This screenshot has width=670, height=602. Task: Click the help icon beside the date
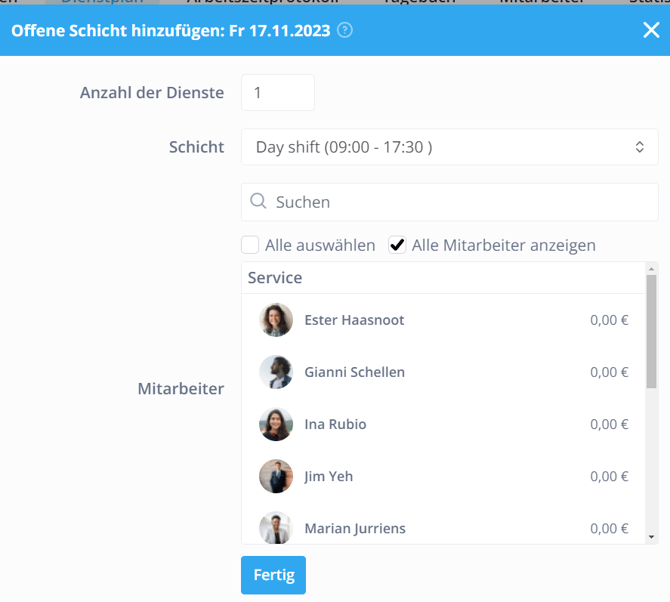coord(345,30)
